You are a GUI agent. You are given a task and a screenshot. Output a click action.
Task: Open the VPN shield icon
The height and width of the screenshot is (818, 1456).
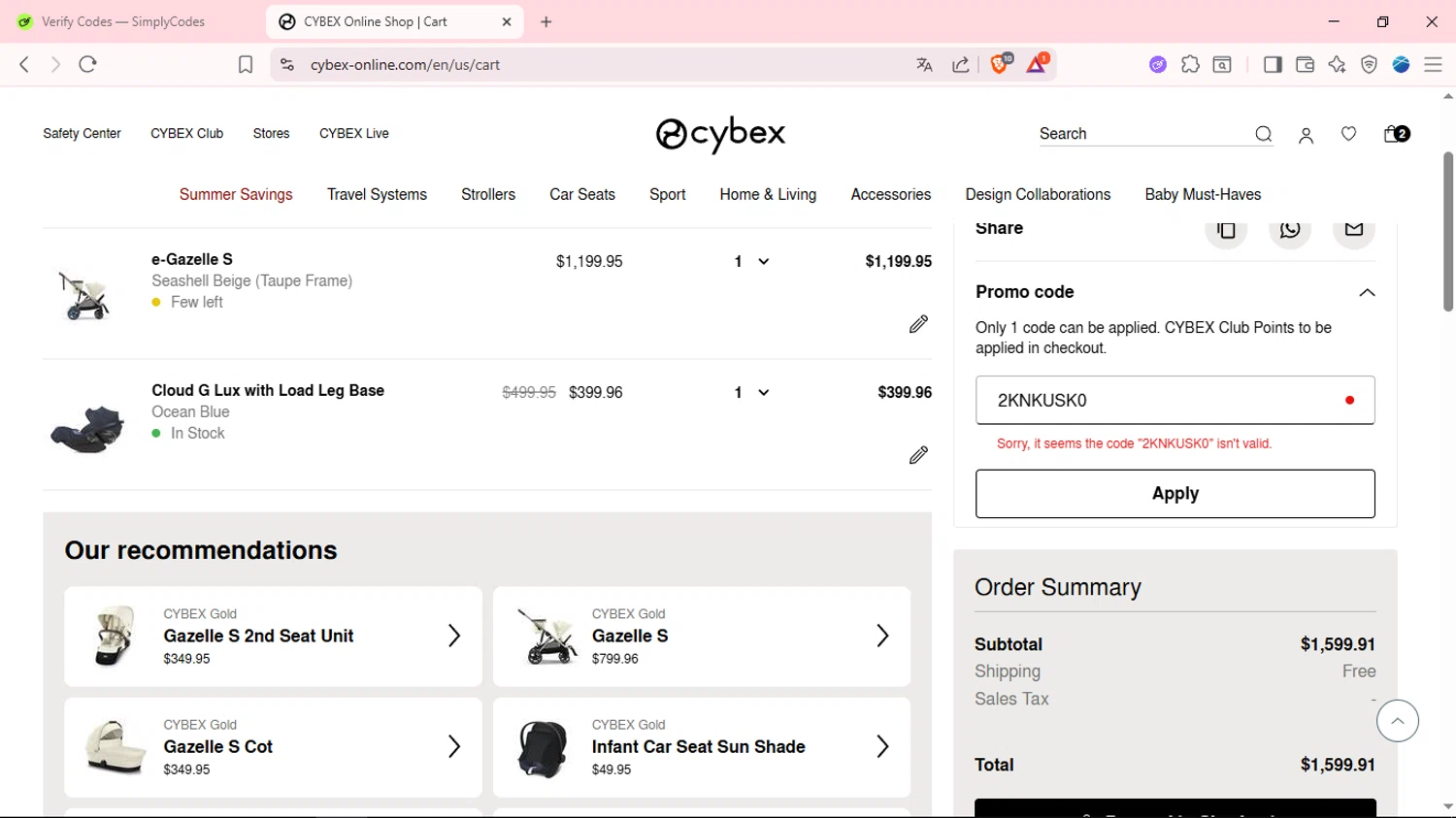click(1369, 64)
